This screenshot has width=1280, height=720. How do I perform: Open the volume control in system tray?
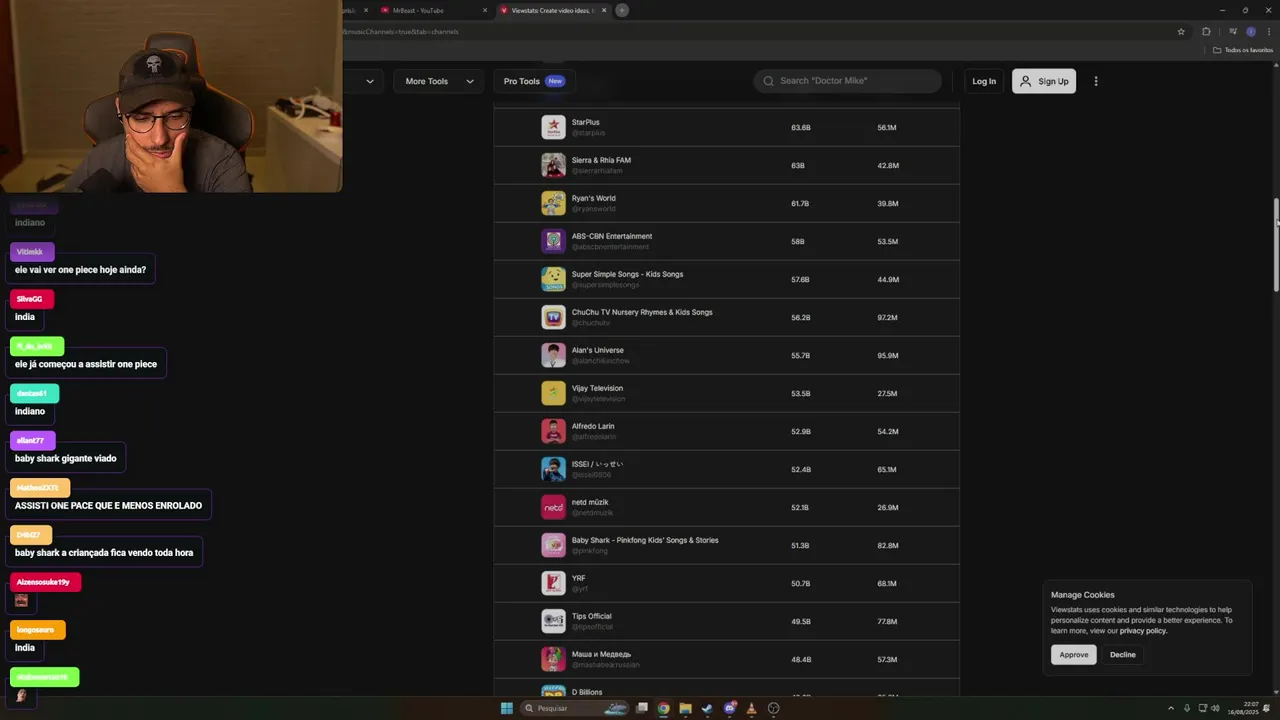point(1215,708)
